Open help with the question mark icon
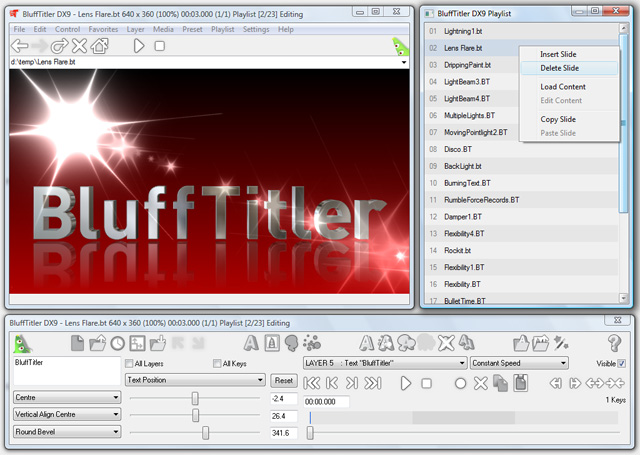This screenshot has height=455, width=640. click(x=614, y=344)
